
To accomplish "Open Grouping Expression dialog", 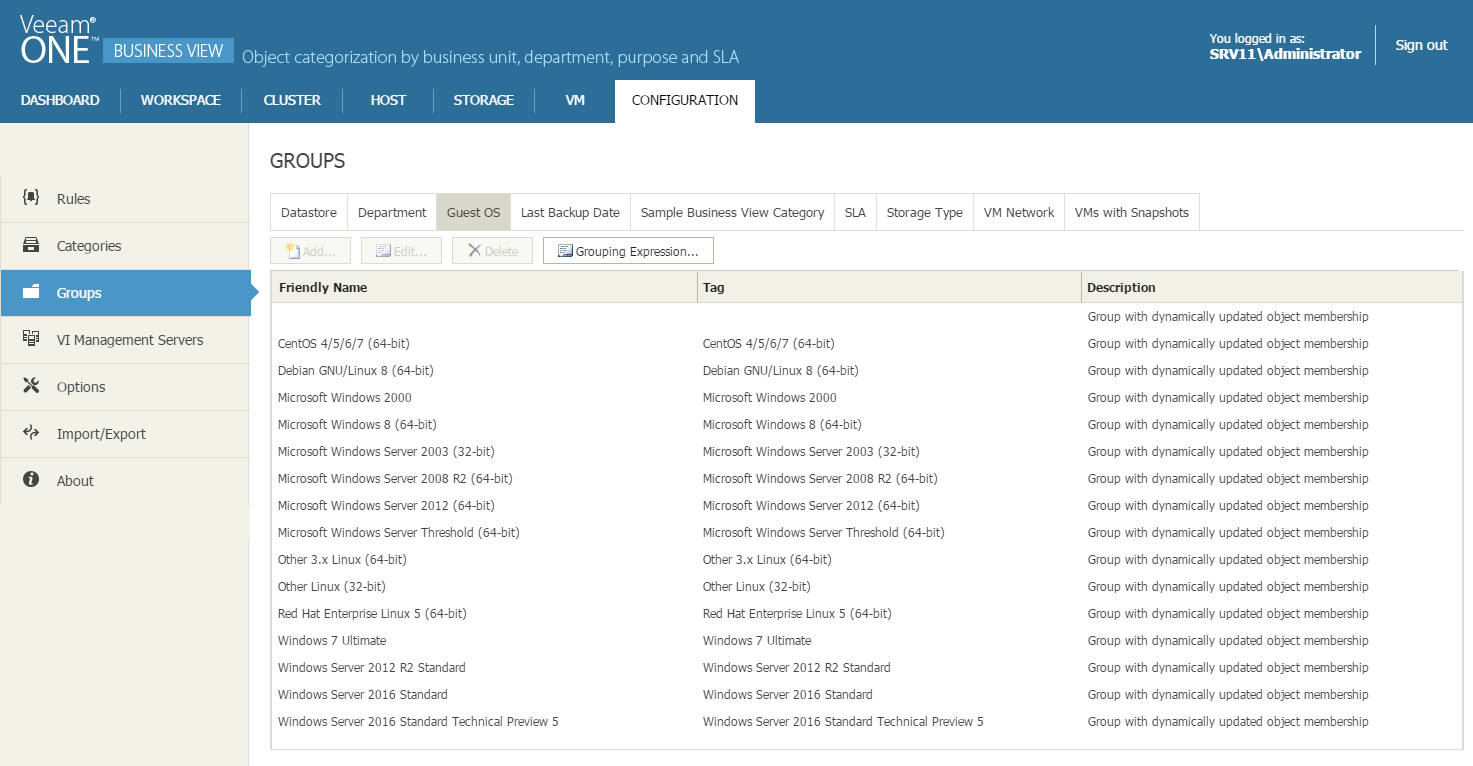I will (x=628, y=251).
